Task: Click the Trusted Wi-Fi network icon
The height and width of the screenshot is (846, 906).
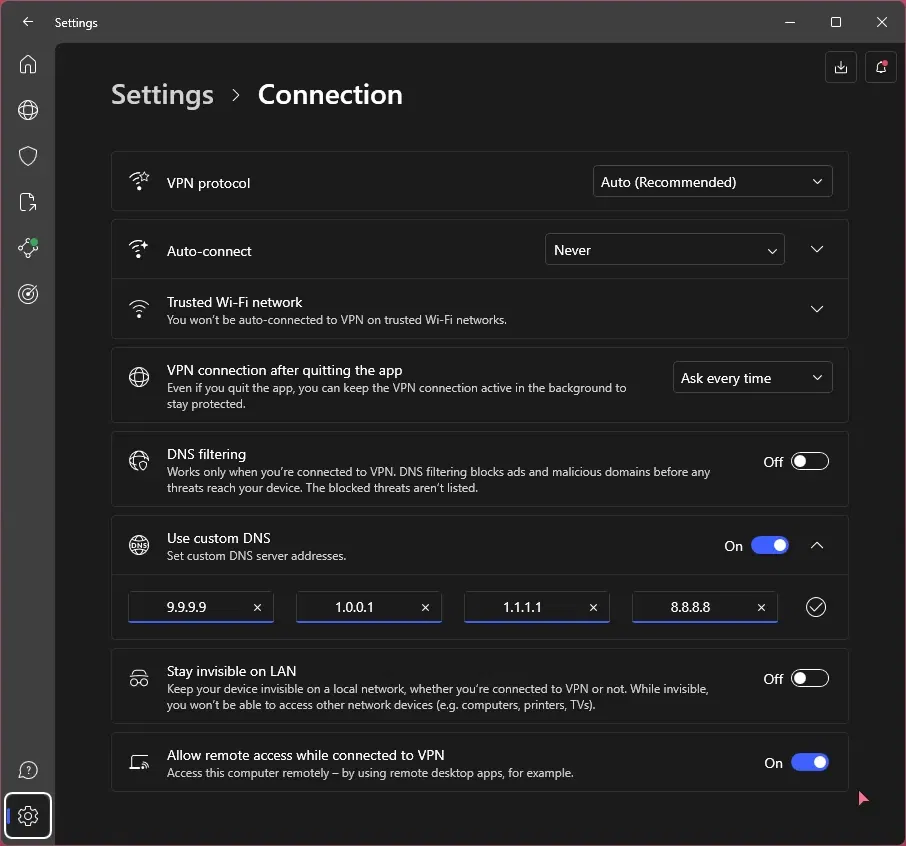Action: click(139, 309)
